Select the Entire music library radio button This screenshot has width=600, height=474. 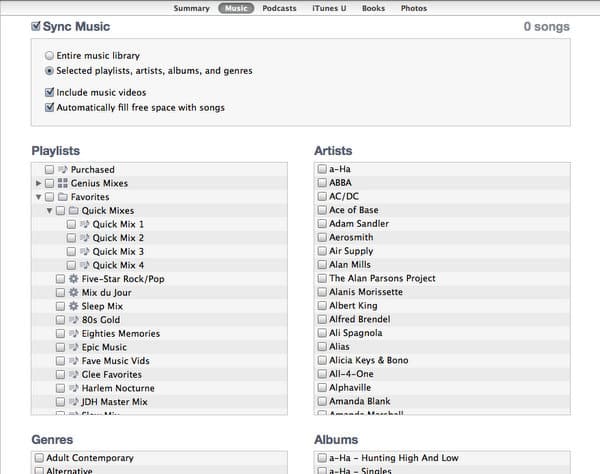coord(49,56)
